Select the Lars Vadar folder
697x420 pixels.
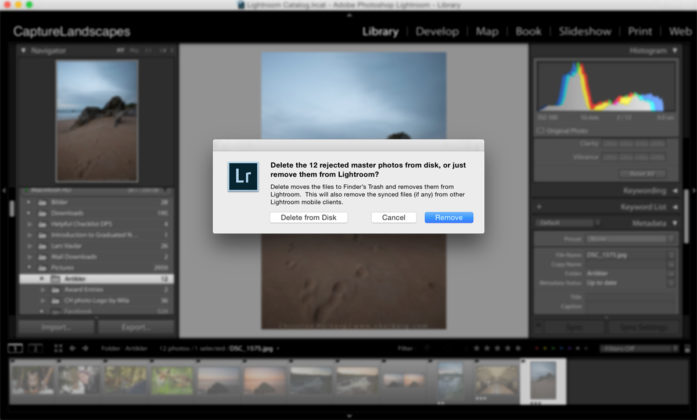pos(96,246)
